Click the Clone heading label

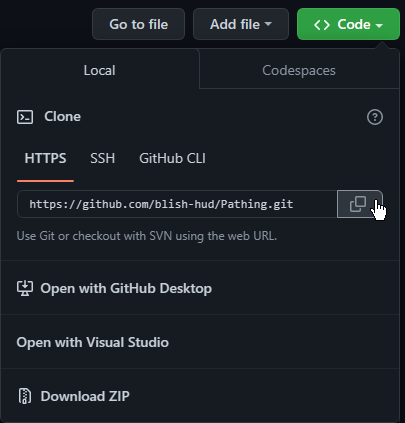[62, 117]
